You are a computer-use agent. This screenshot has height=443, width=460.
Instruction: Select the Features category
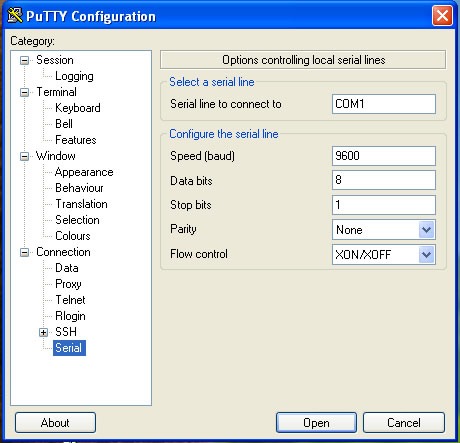coord(76,140)
